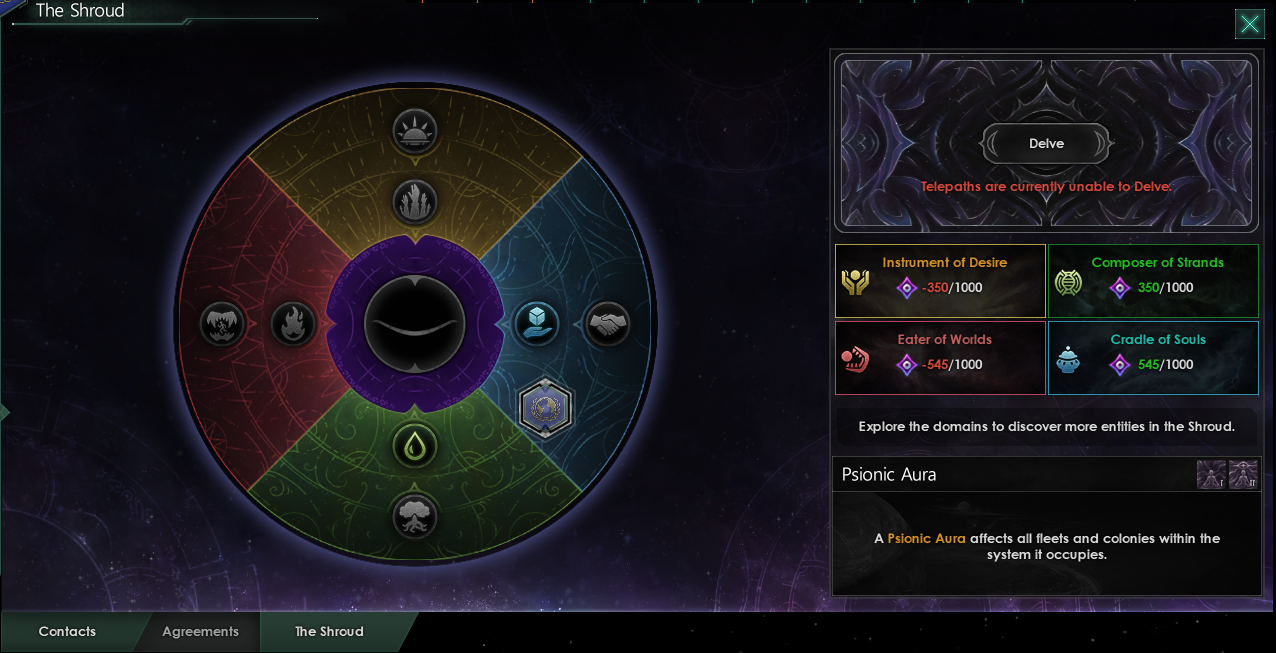This screenshot has width=1276, height=653.
Task: Click the first Psionic Aura tier icon
Action: tap(1211, 475)
